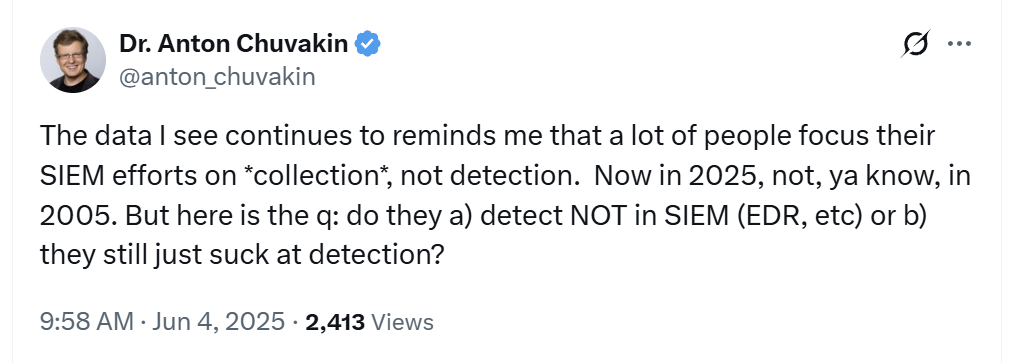Click the Dr. Anton Chuvakin display name

point(234,44)
